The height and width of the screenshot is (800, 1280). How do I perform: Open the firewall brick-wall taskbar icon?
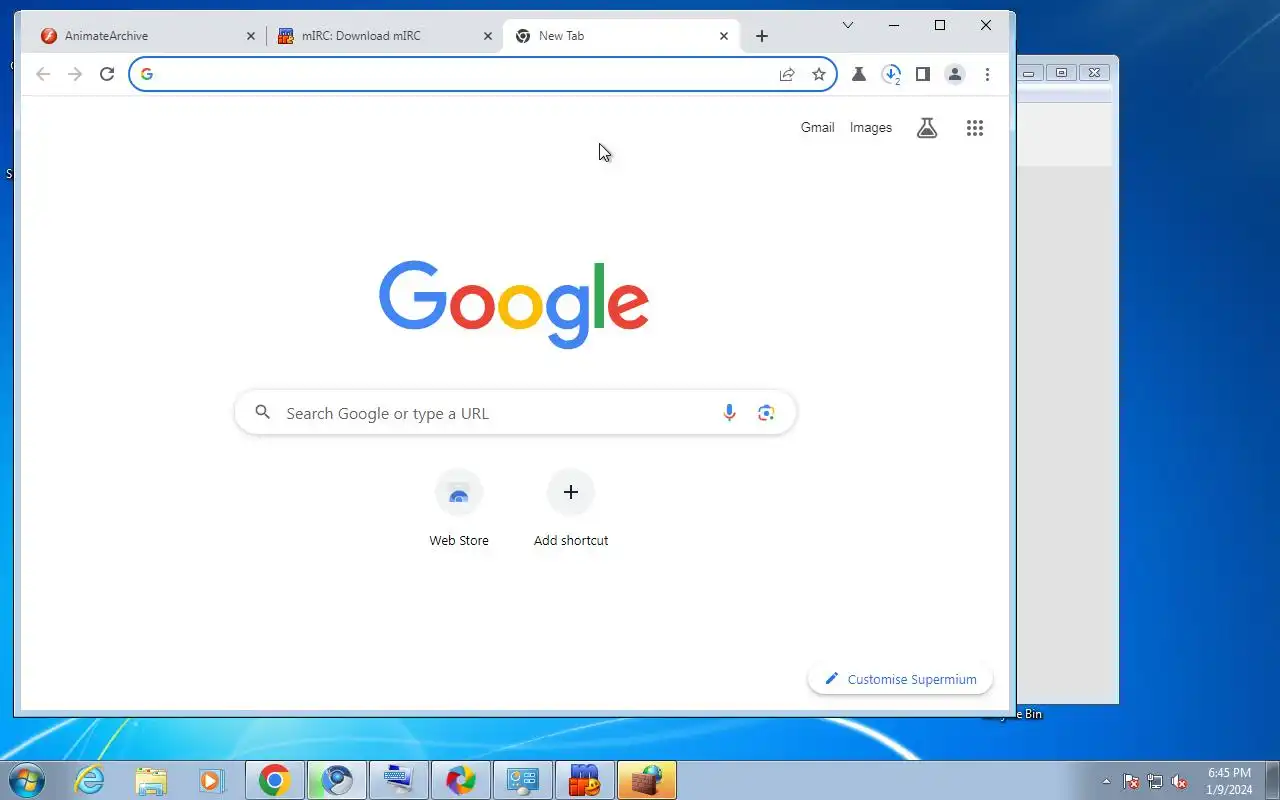[647, 780]
